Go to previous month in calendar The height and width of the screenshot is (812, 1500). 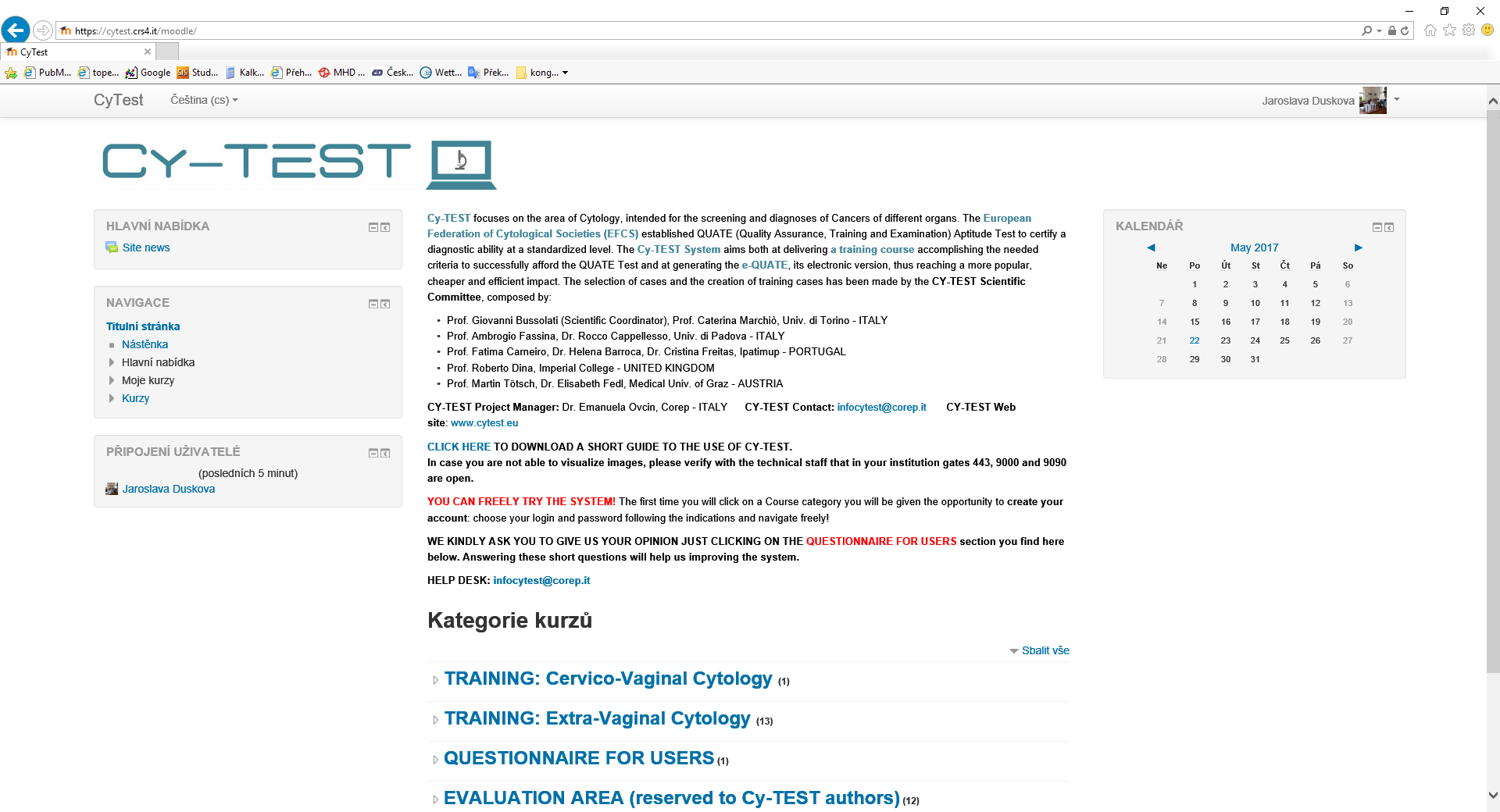click(1151, 248)
